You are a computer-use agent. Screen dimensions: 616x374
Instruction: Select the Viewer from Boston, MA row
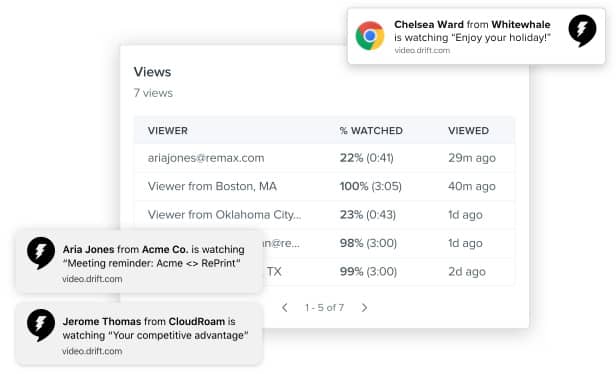324,186
